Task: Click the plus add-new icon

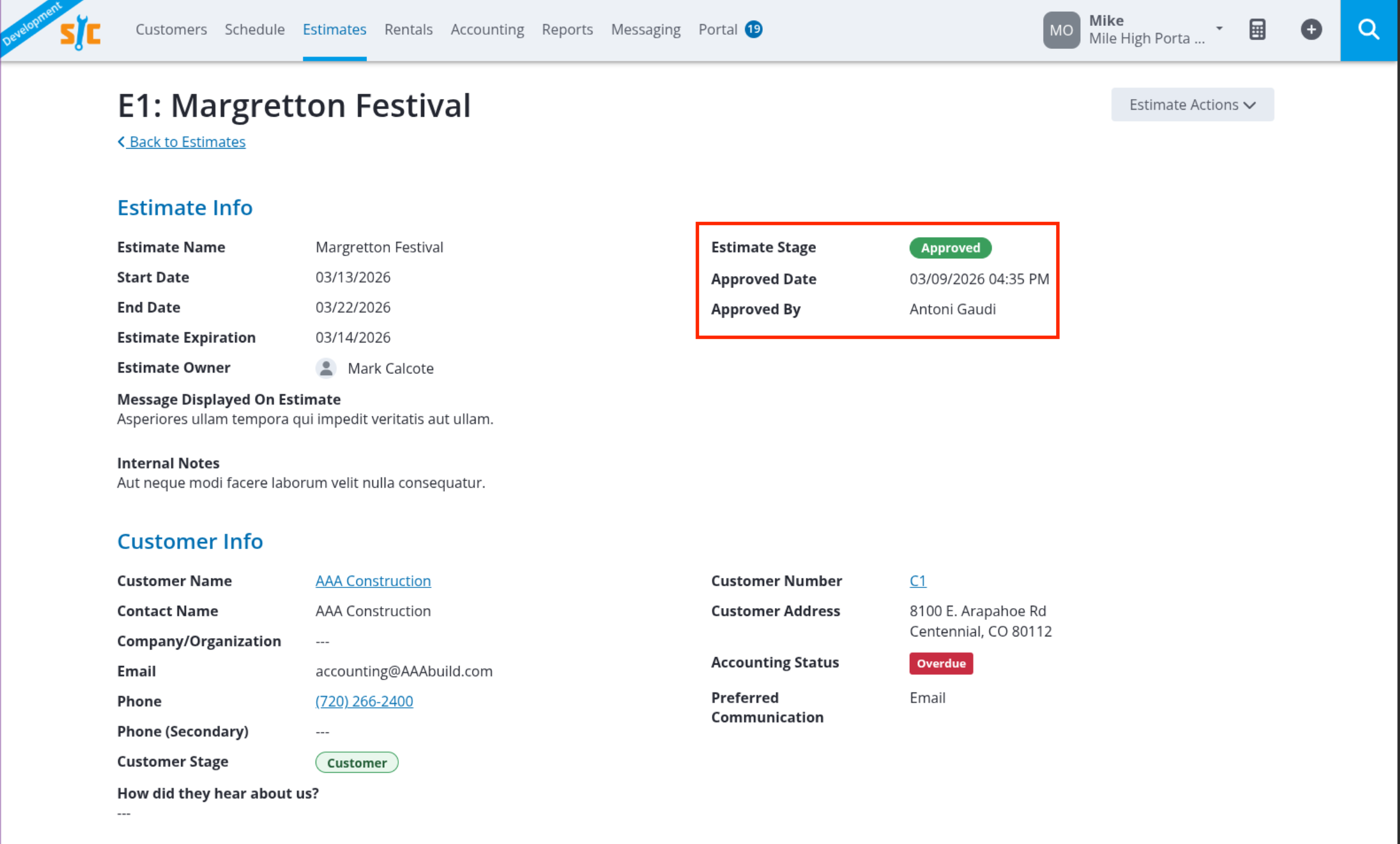Action: point(1311,29)
